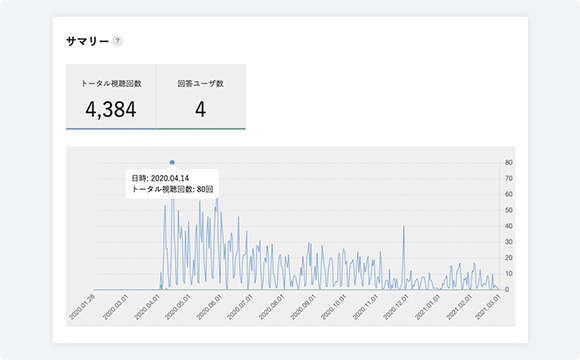Click y-axis value 20
580x360 pixels.
pos(509,258)
